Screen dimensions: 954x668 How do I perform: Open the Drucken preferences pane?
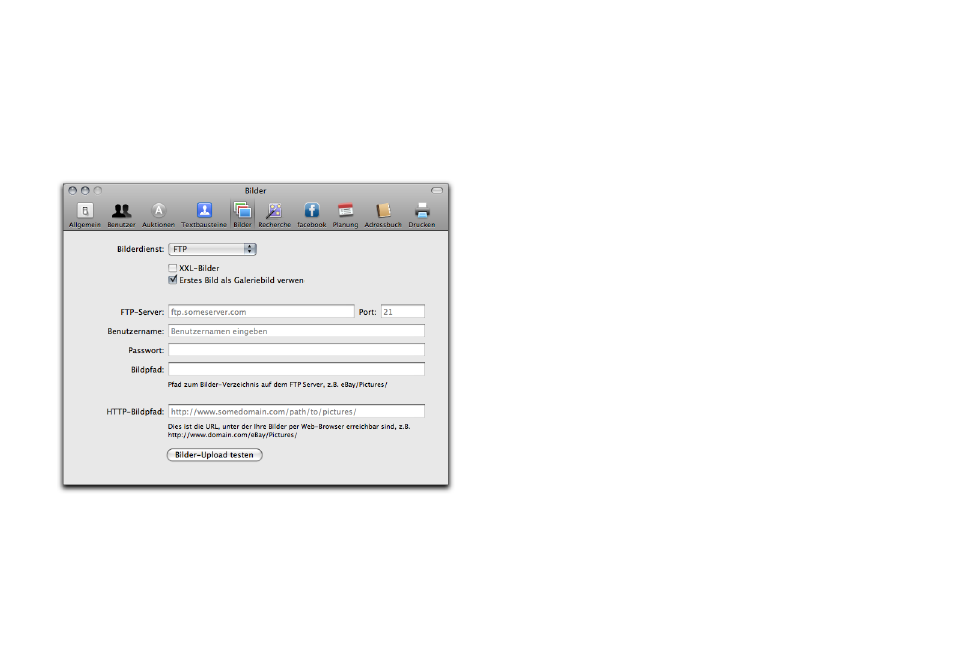(422, 215)
